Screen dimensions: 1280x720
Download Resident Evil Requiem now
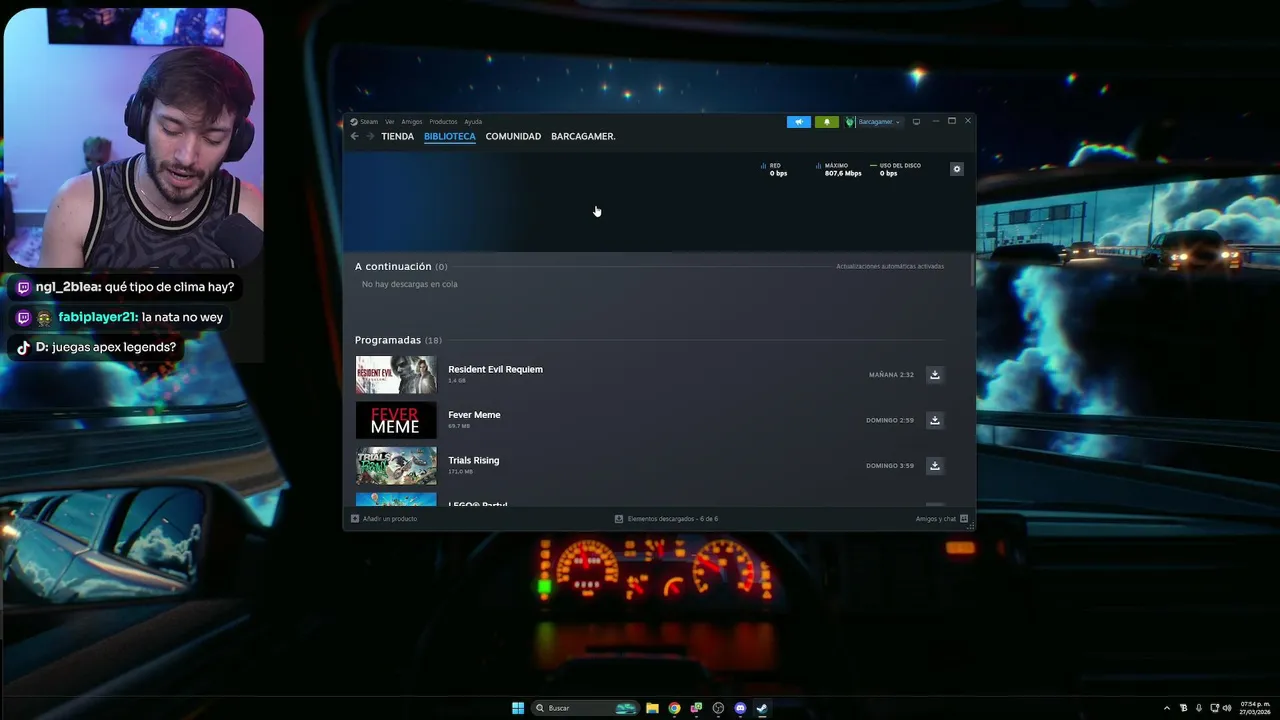point(935,375)
